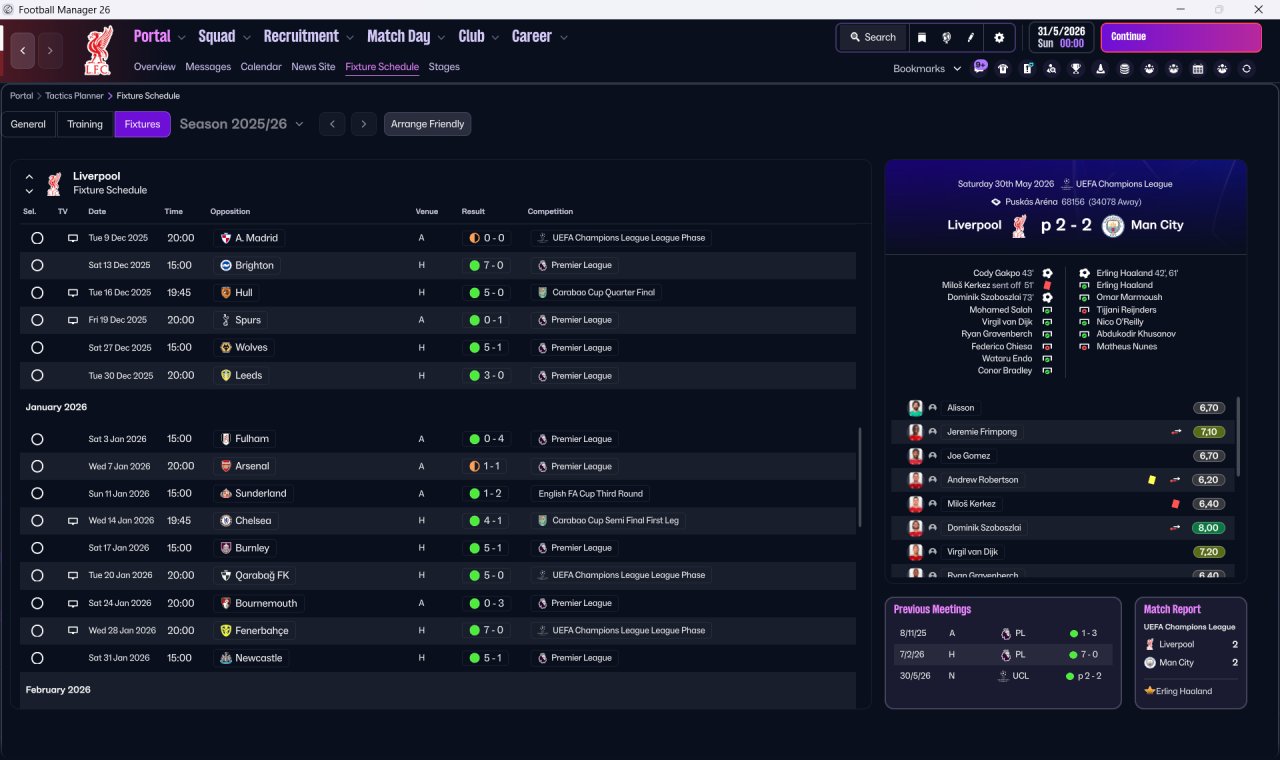Image resolution: width=1280 pixels, height=760 pixels.
Task: Click Erling Haaland in the Match Report card
Action: (x=1184, y=691)
